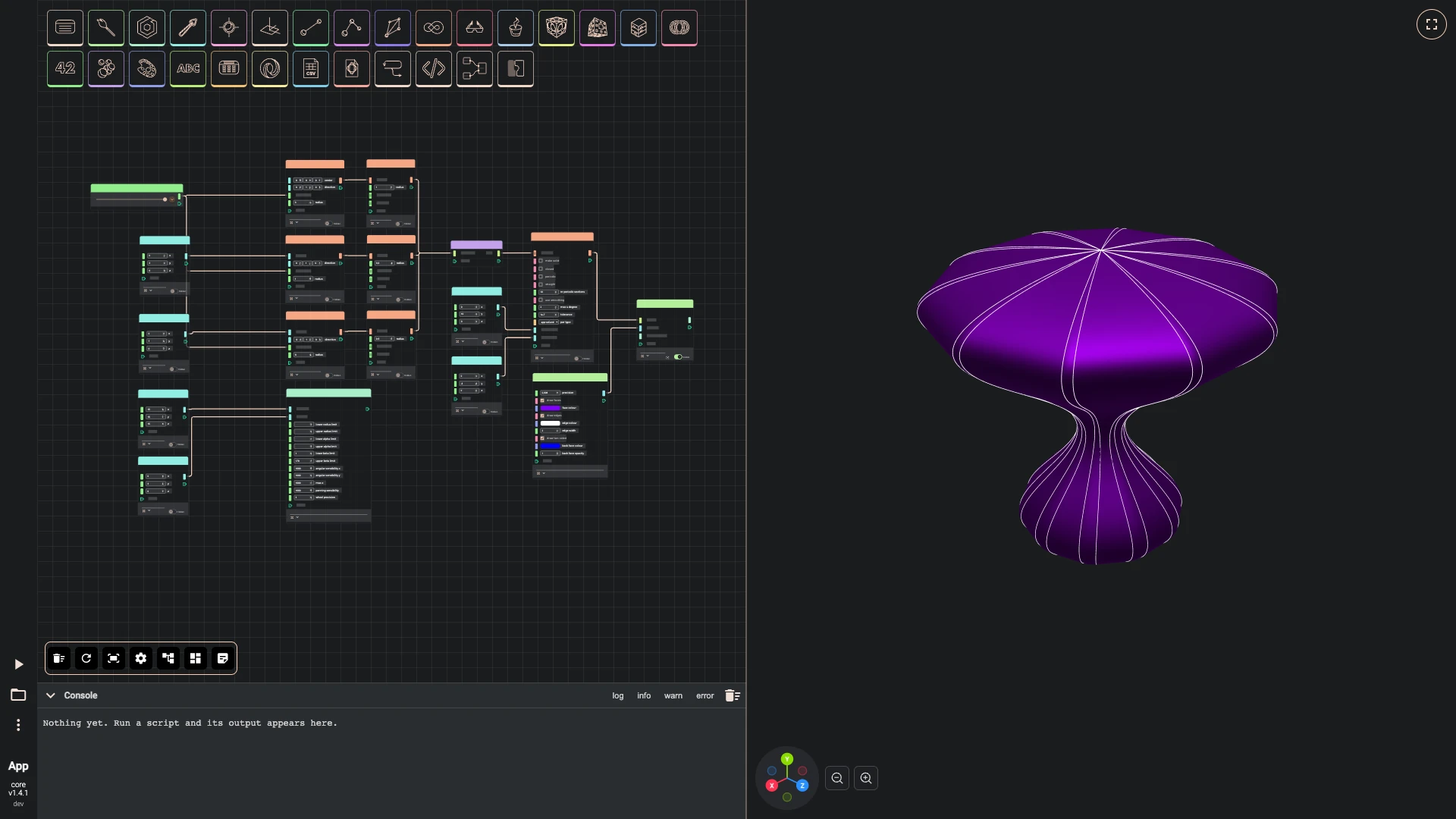Open the number 42 node category

pyautogui.click(x=65, y=69)
